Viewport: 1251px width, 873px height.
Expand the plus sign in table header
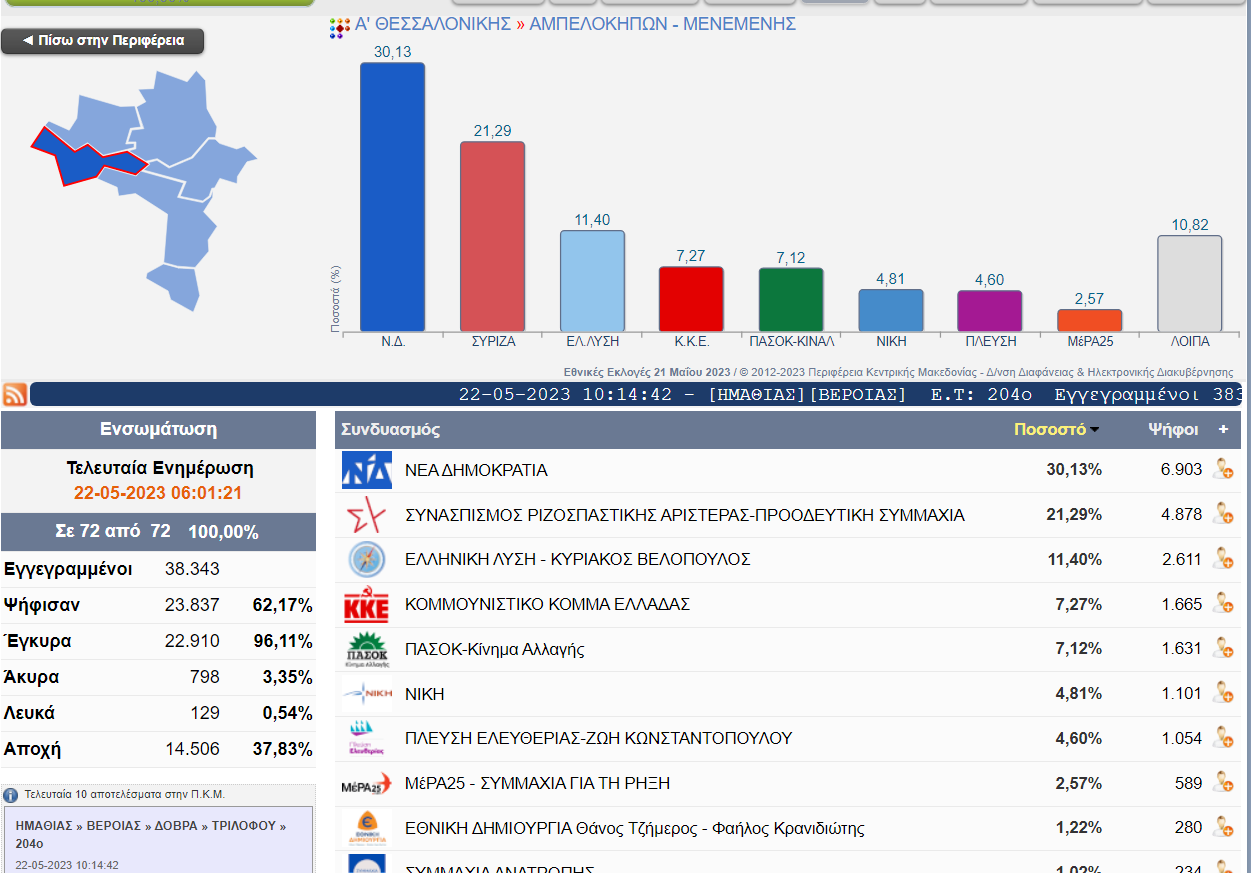1222,429
